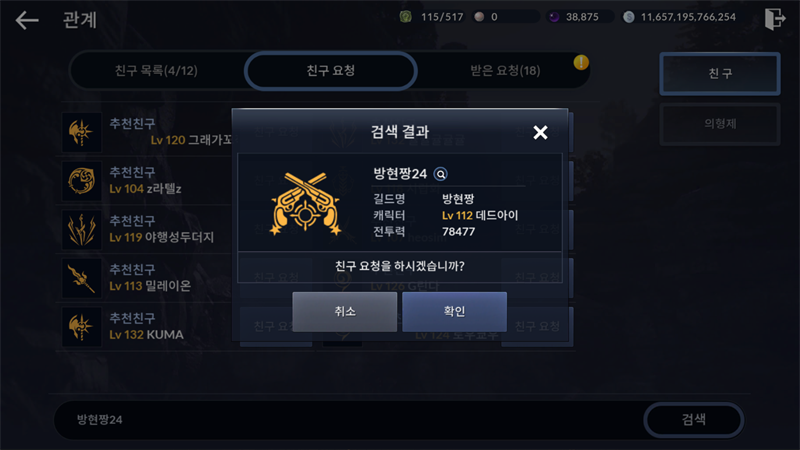Switch to 친구 목록(4/12) tab
Image resolution: width=800 pixels, height=450 pixels.
156,70
